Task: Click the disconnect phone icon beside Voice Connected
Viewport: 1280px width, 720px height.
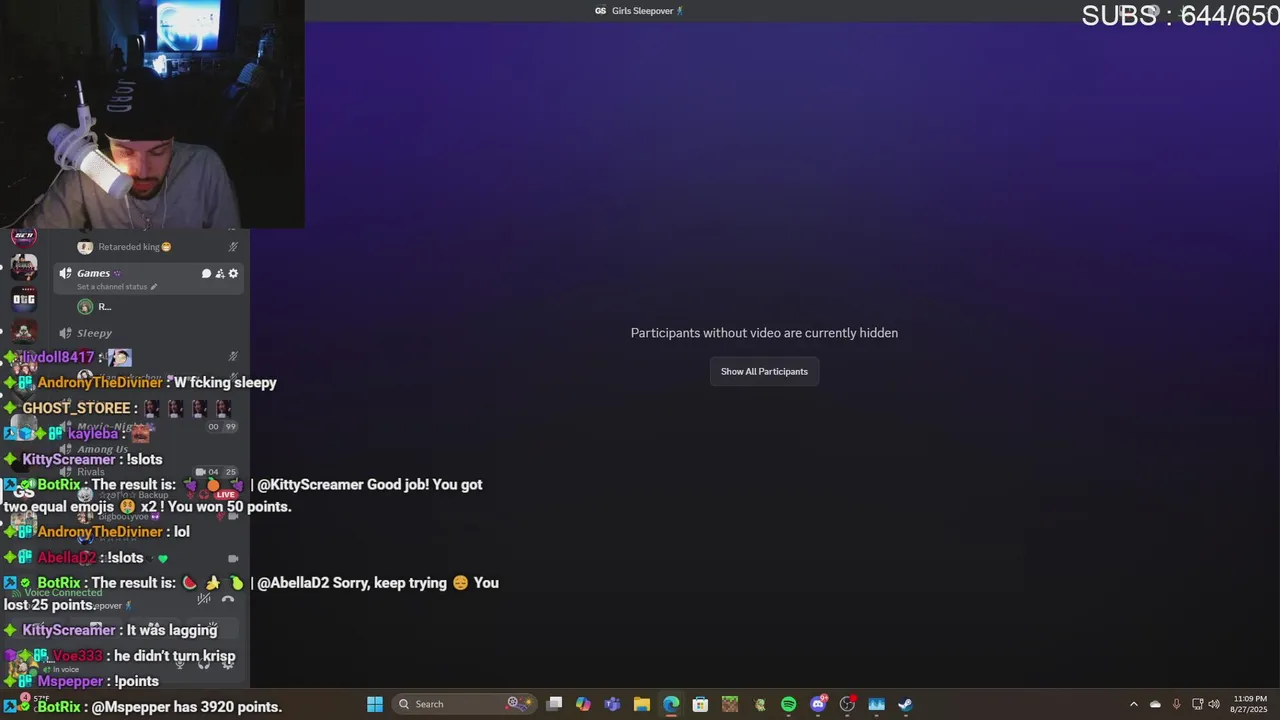Action: [x=228, y=599]
